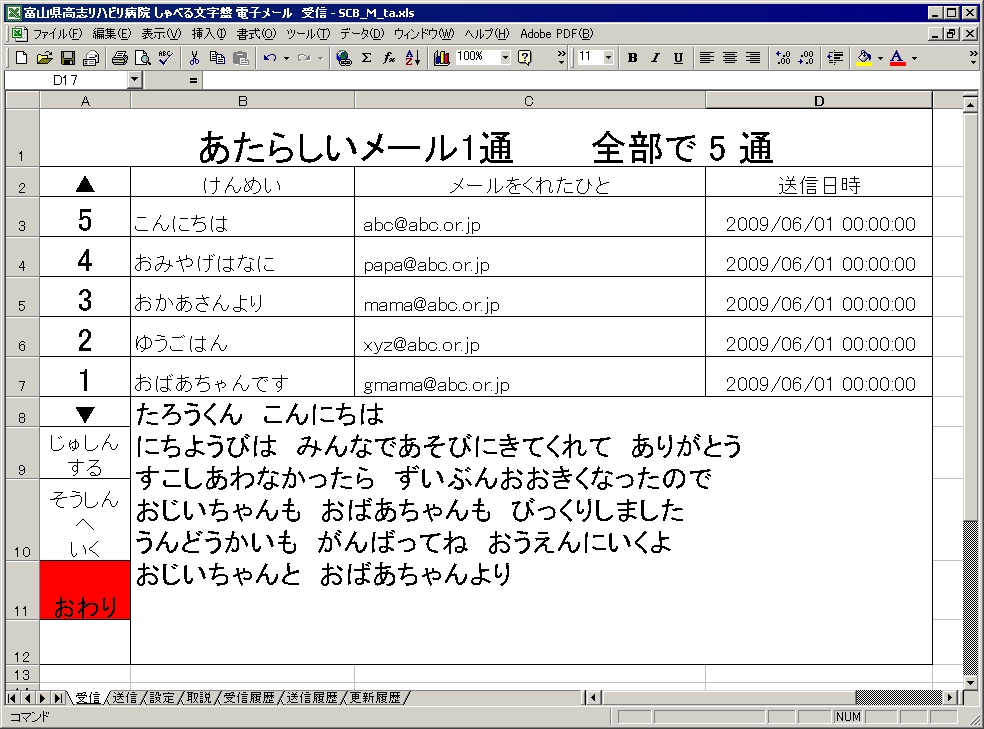Click the Sort Ascending icon
This screenshot has width=984, height=729.
[412, 58]
